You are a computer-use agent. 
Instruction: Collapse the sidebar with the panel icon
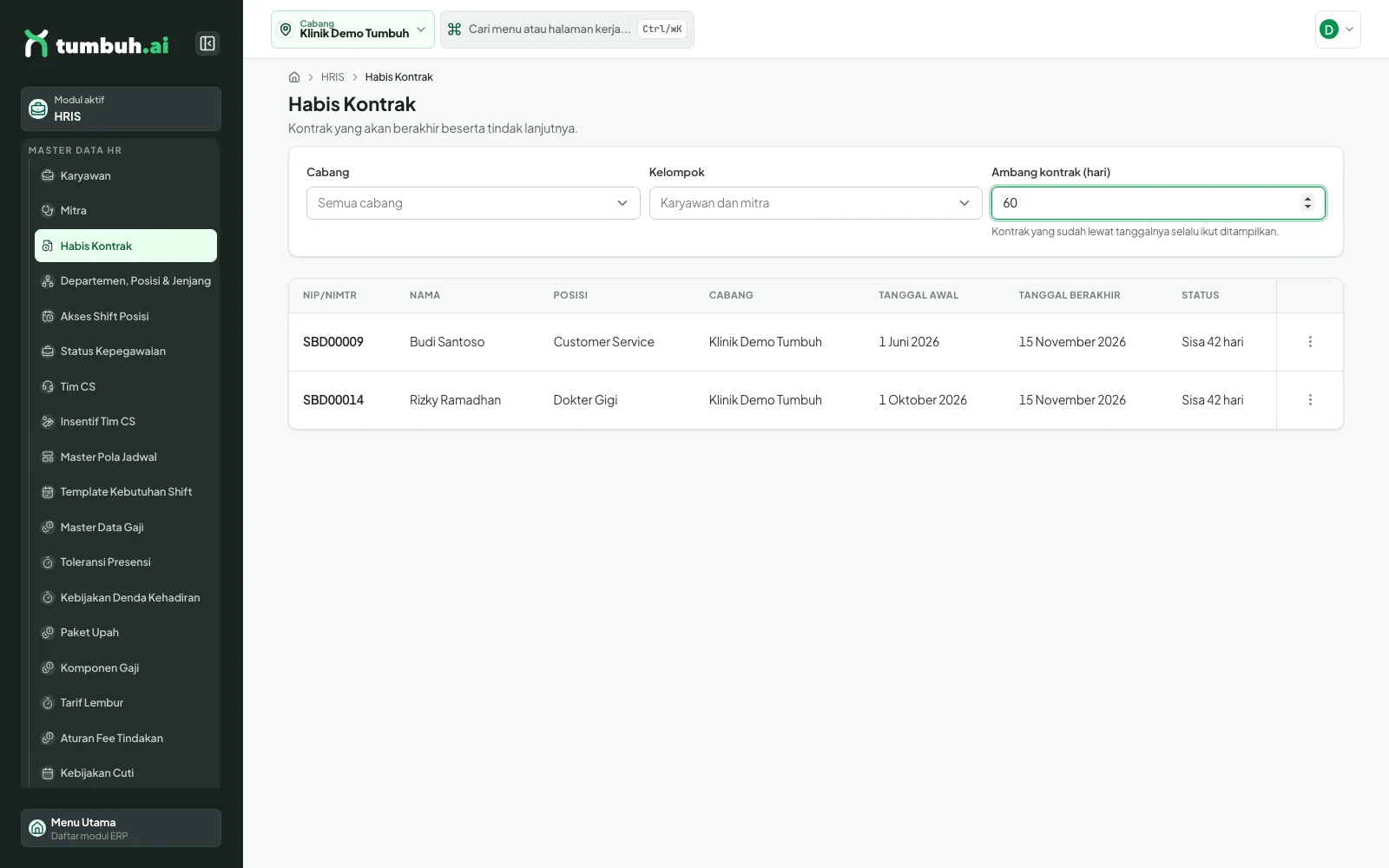click(x=207, y=43)
